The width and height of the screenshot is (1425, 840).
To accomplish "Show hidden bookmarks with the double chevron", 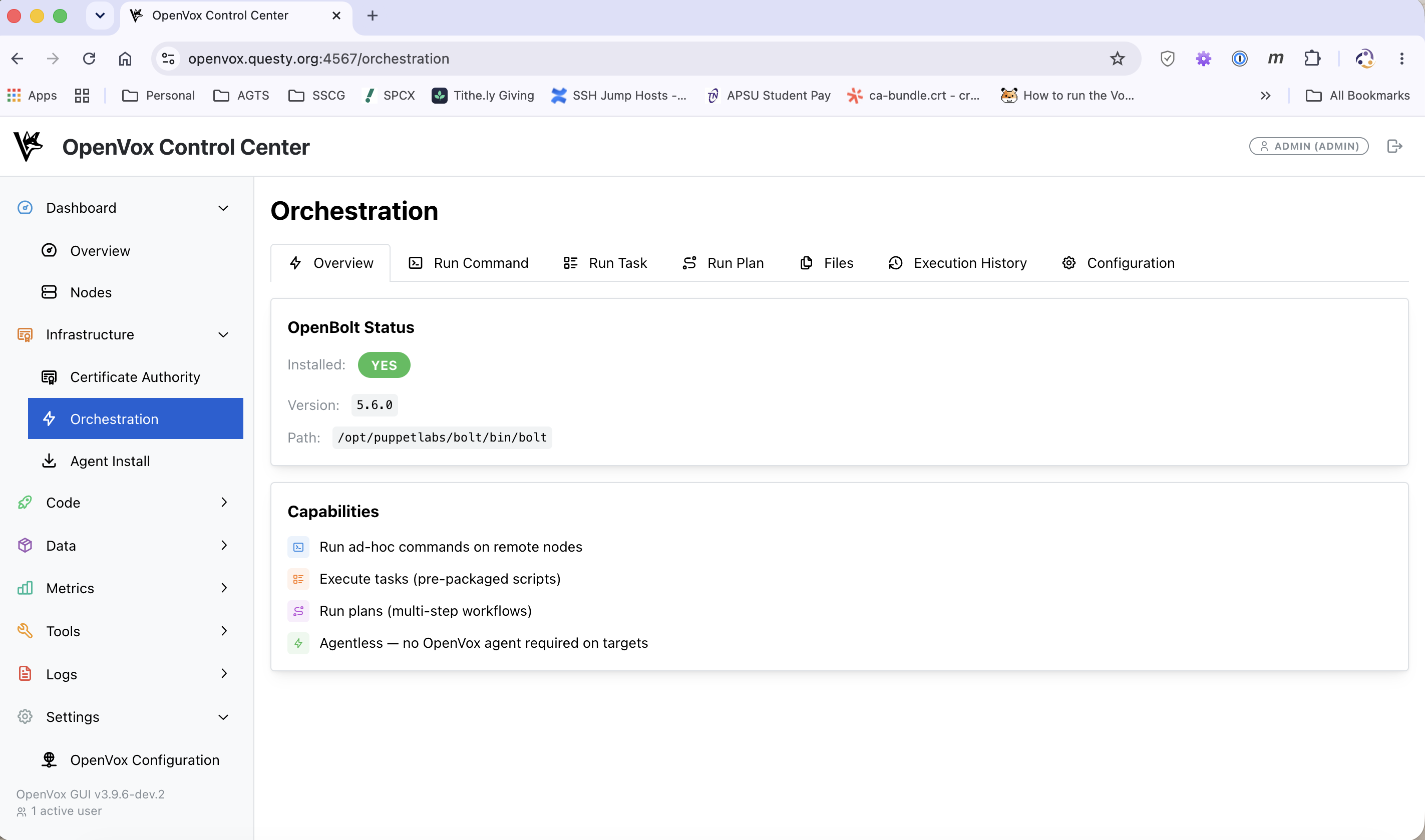I will pos(1265,95).
